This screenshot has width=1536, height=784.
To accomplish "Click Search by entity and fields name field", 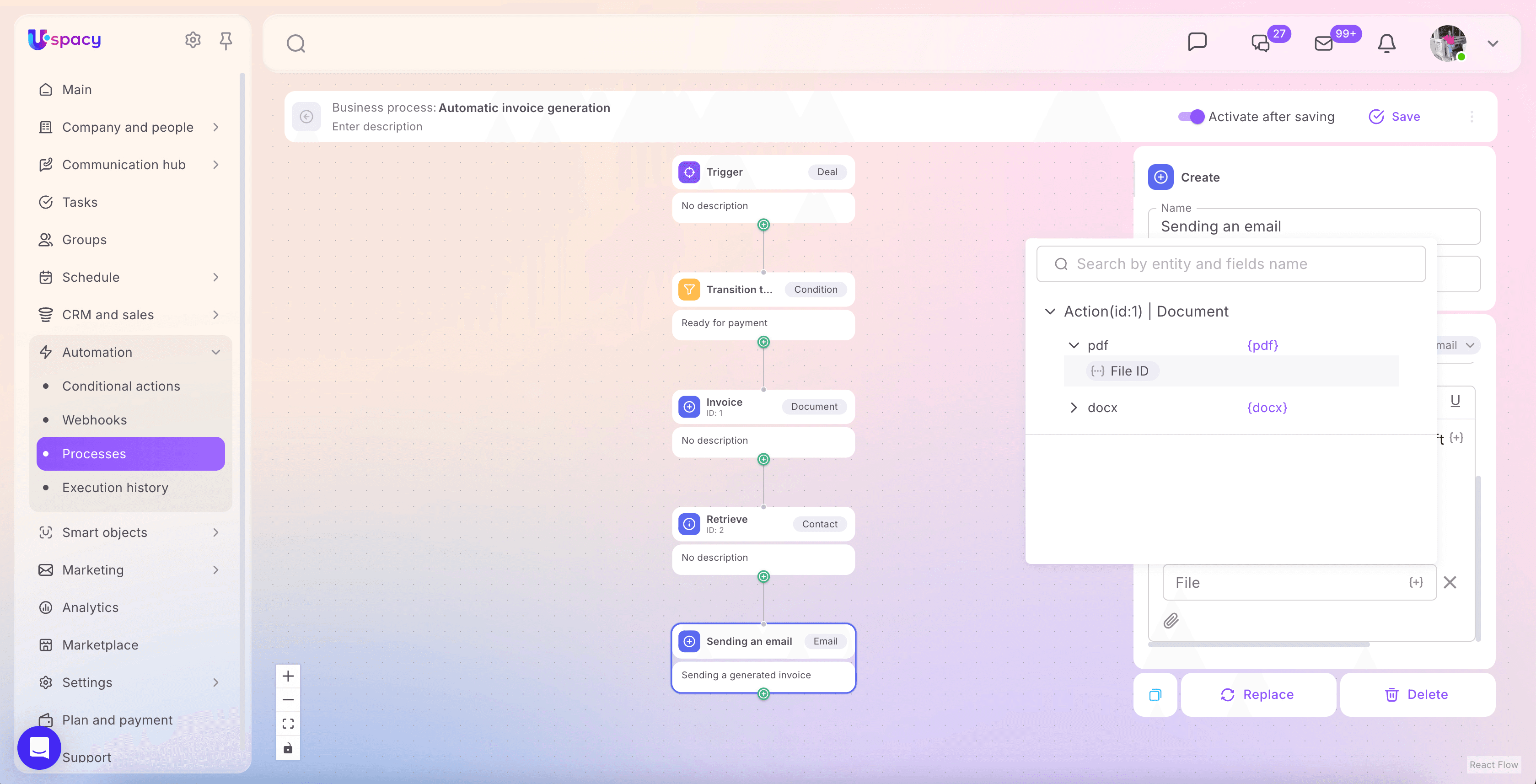I will tap(1231, 264).
